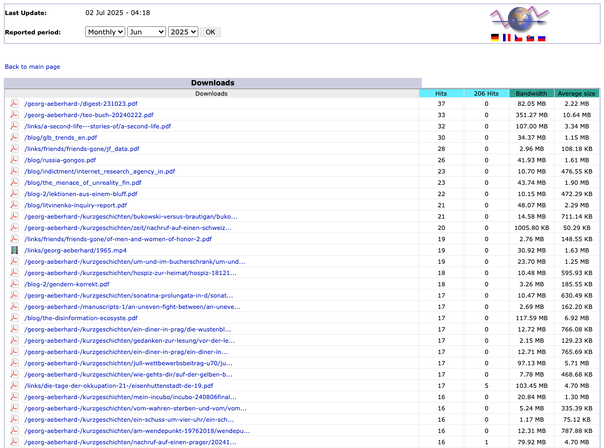Click PDF icon beside a-second-life.pdf
Screen dimensions: 604x448
click(x=14, y=126)
